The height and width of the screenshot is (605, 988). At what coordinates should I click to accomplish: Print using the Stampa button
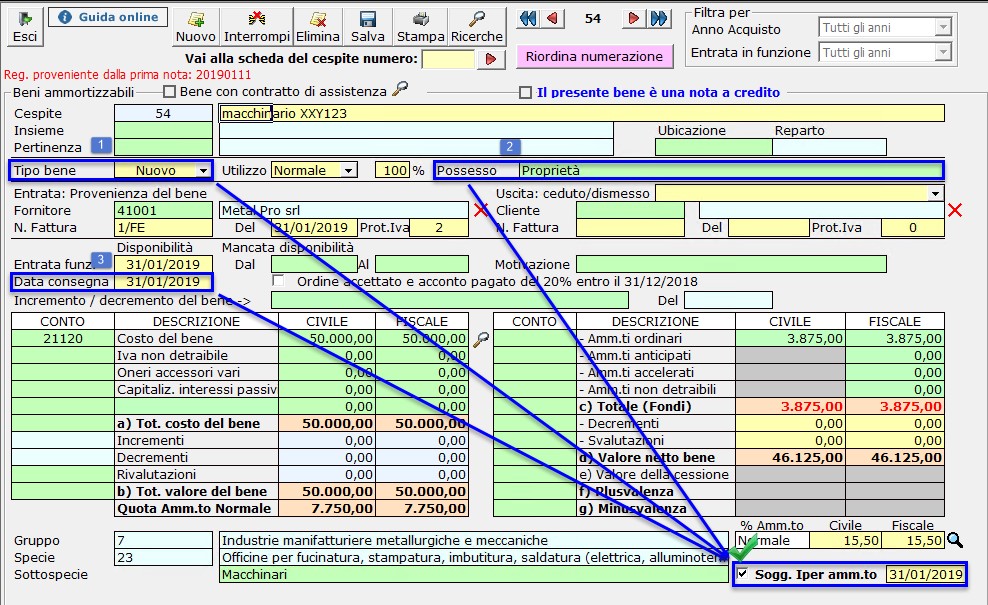[420, 28]
